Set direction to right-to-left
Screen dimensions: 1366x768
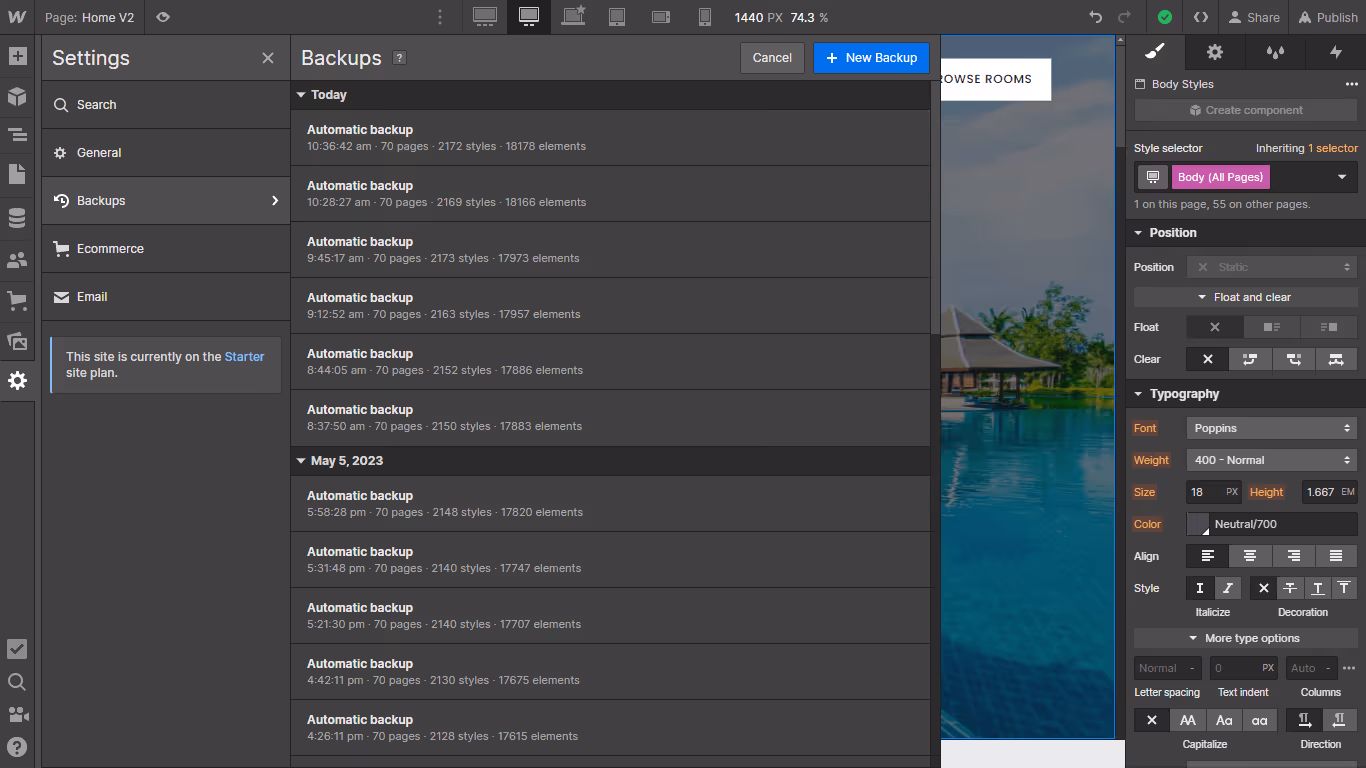[x=1340, y=720]
